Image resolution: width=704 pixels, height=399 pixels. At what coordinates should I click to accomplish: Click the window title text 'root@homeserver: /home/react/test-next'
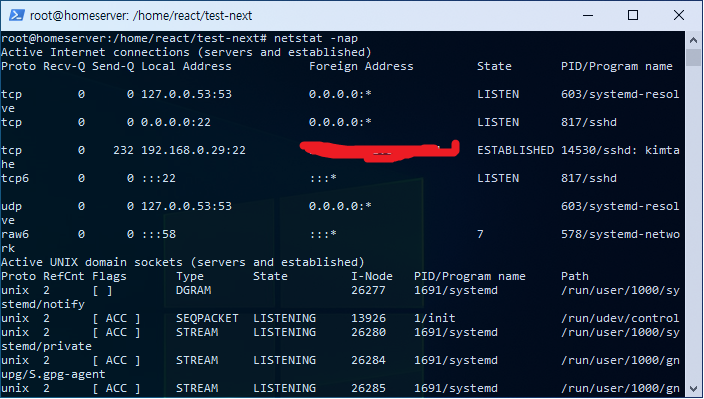[x=141, y=16]
